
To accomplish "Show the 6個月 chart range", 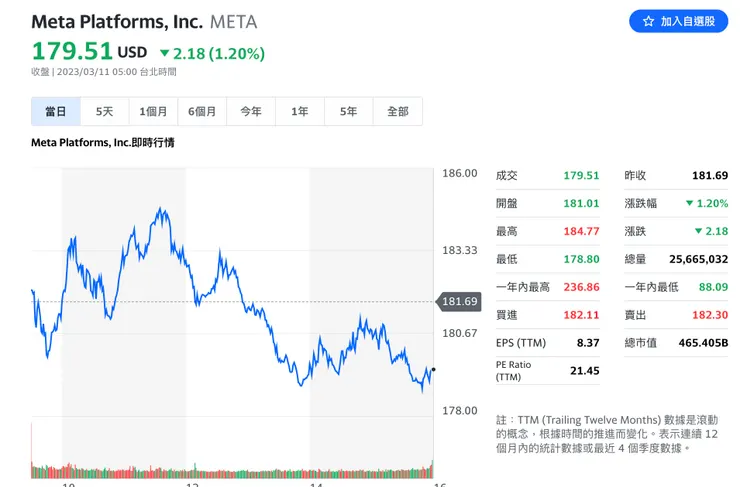I will 202,112.
